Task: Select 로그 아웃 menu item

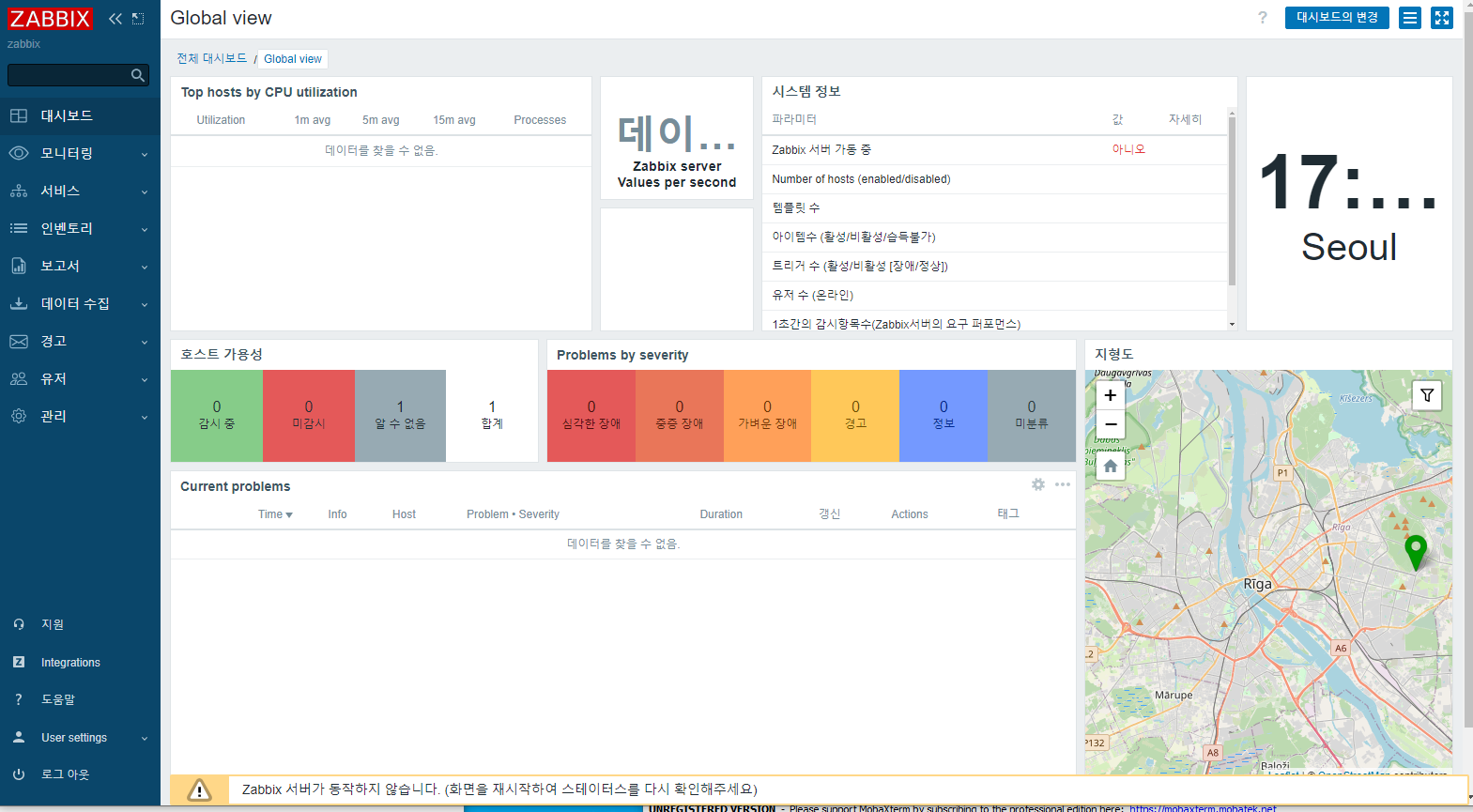Action: (80, 774)
